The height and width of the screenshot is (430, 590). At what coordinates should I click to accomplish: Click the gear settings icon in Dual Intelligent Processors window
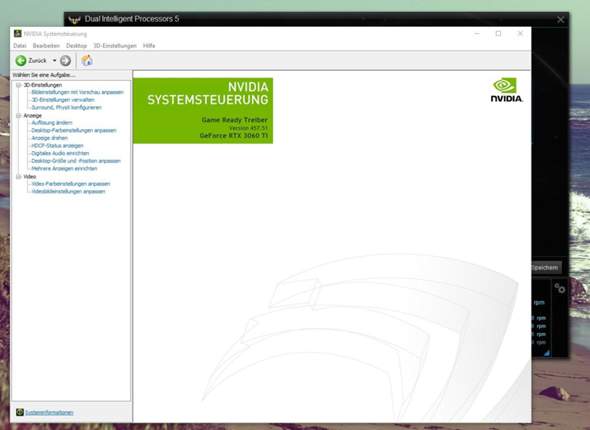pos(560,289)
